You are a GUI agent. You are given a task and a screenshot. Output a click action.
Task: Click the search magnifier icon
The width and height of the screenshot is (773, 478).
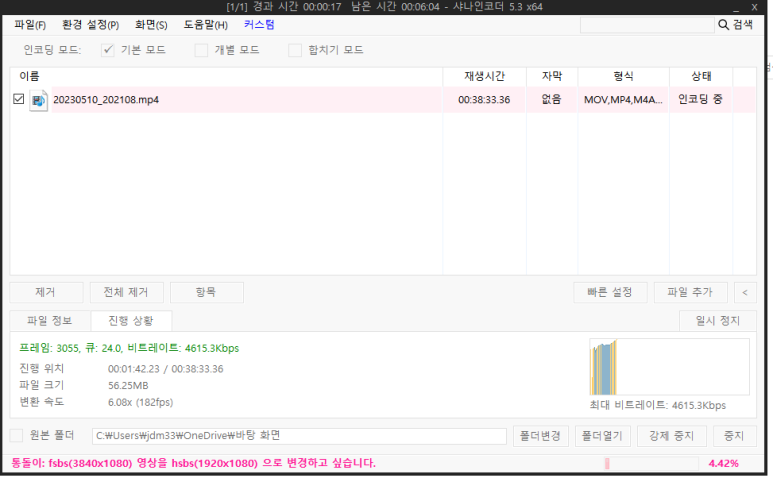pyautogui.click(x=723, y=25)
